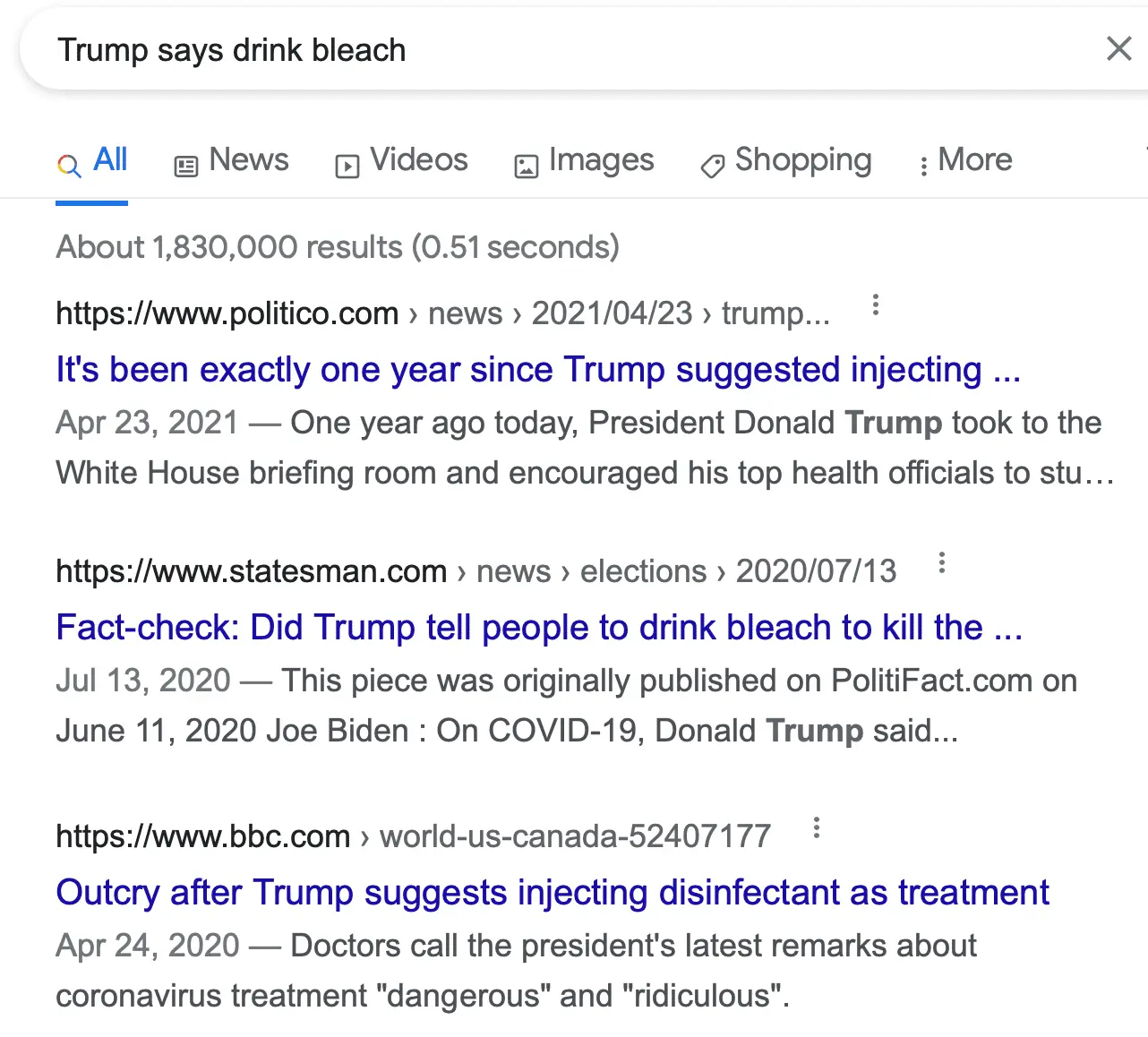Image resolution: width=1148 pixels, height=1037 pixels.
Task: Switch to the Videos tab
Action: pos(418,160)
